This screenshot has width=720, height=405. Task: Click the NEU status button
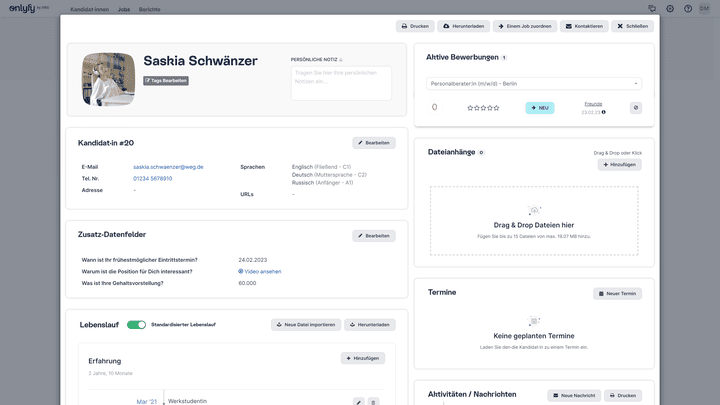(540, 108)
